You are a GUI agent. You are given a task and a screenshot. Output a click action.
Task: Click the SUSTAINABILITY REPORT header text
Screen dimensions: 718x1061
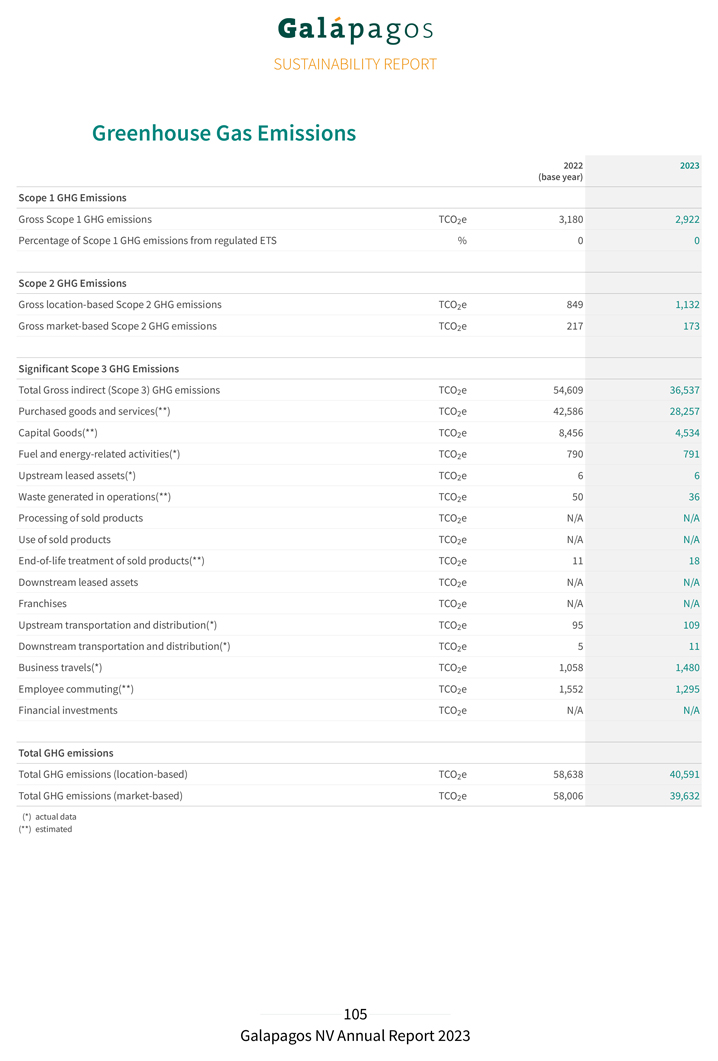point(355,64)
